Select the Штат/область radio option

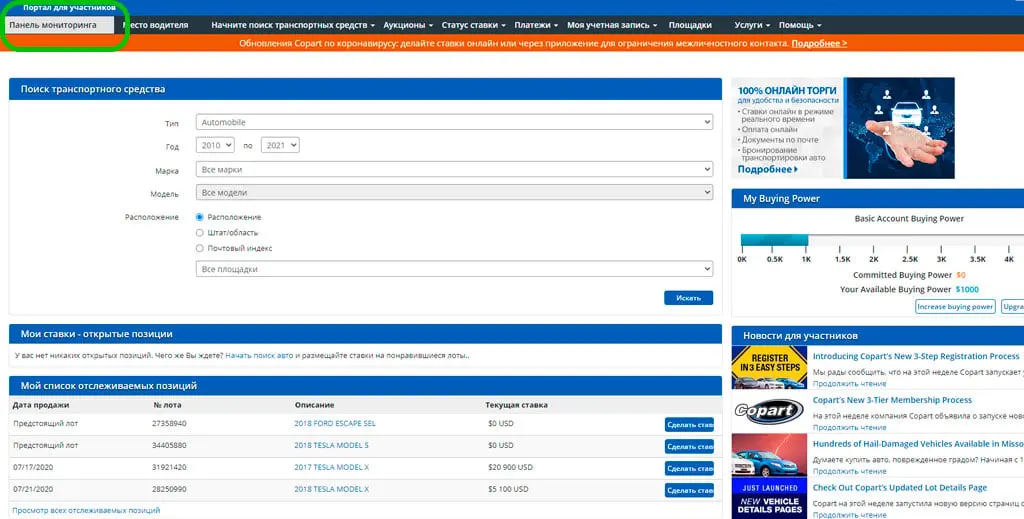click(200, 232)
